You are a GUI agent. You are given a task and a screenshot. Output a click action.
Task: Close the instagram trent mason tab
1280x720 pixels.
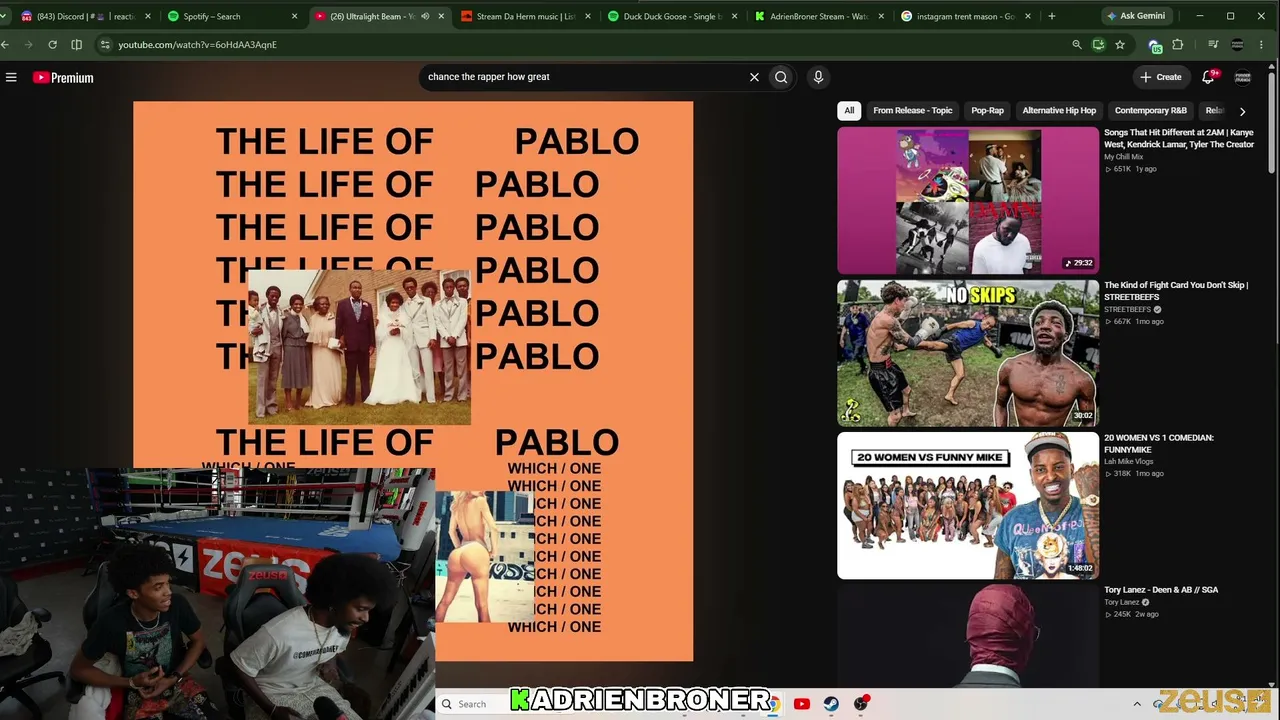tap(1029, 16)
